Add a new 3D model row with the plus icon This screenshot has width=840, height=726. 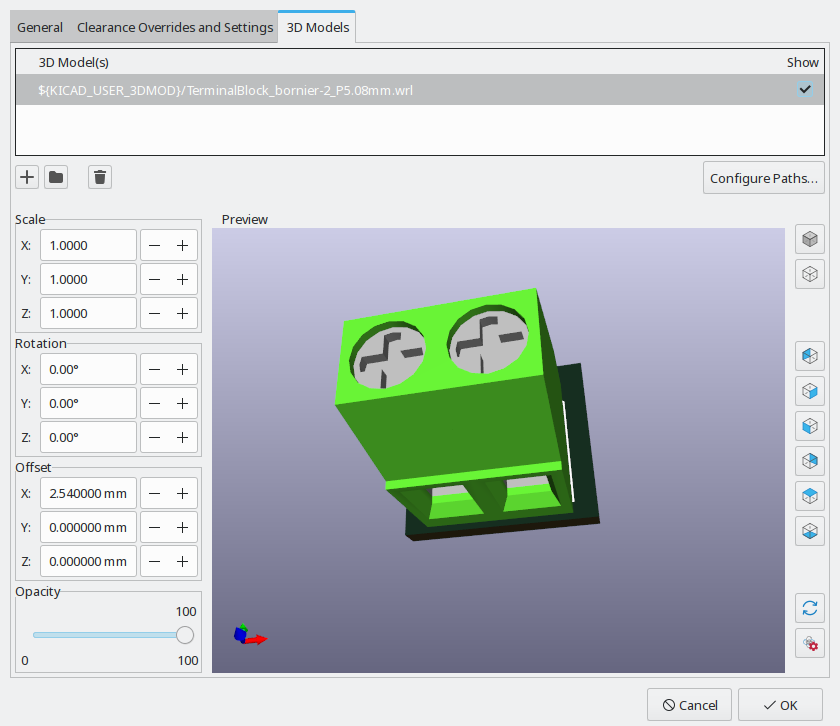(27, 177)
